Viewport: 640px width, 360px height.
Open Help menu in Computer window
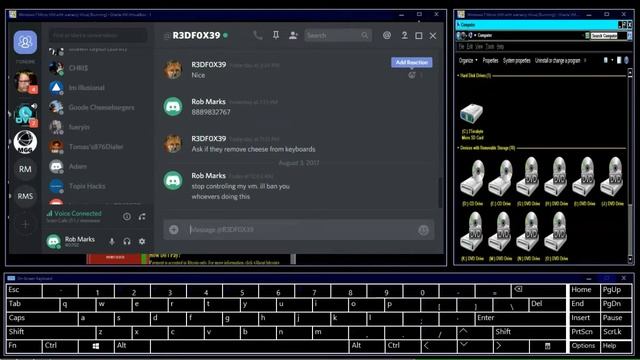pyautogui.click(x=500, y=47)
